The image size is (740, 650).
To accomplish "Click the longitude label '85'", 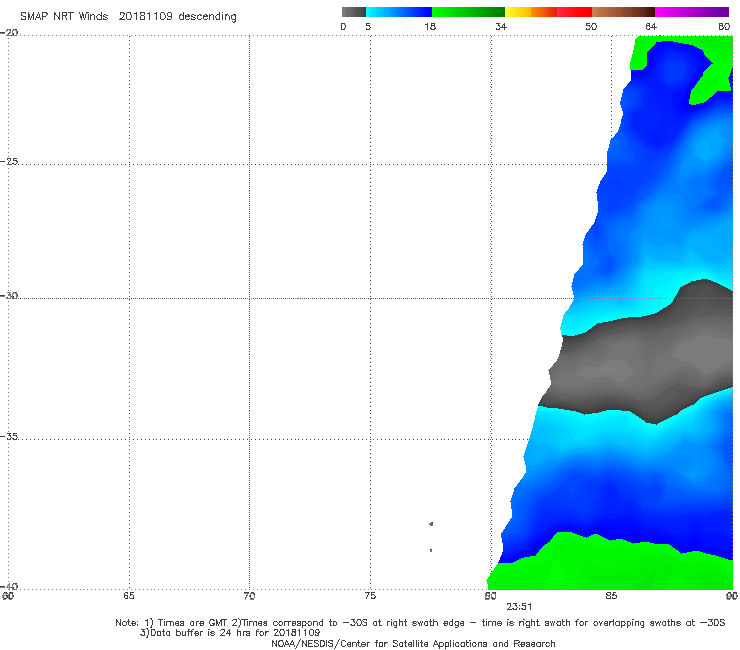I will pyautogui.click(x=611, y=596).
